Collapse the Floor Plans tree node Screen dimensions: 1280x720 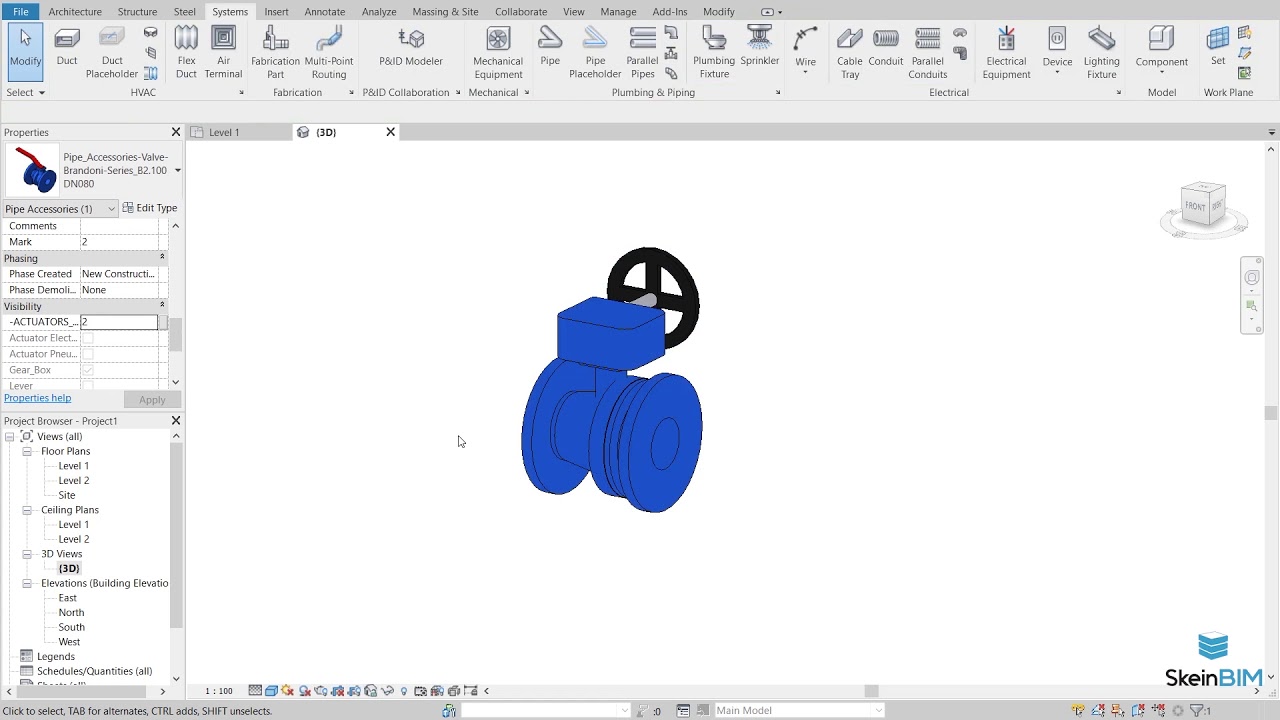coord(27,451)
